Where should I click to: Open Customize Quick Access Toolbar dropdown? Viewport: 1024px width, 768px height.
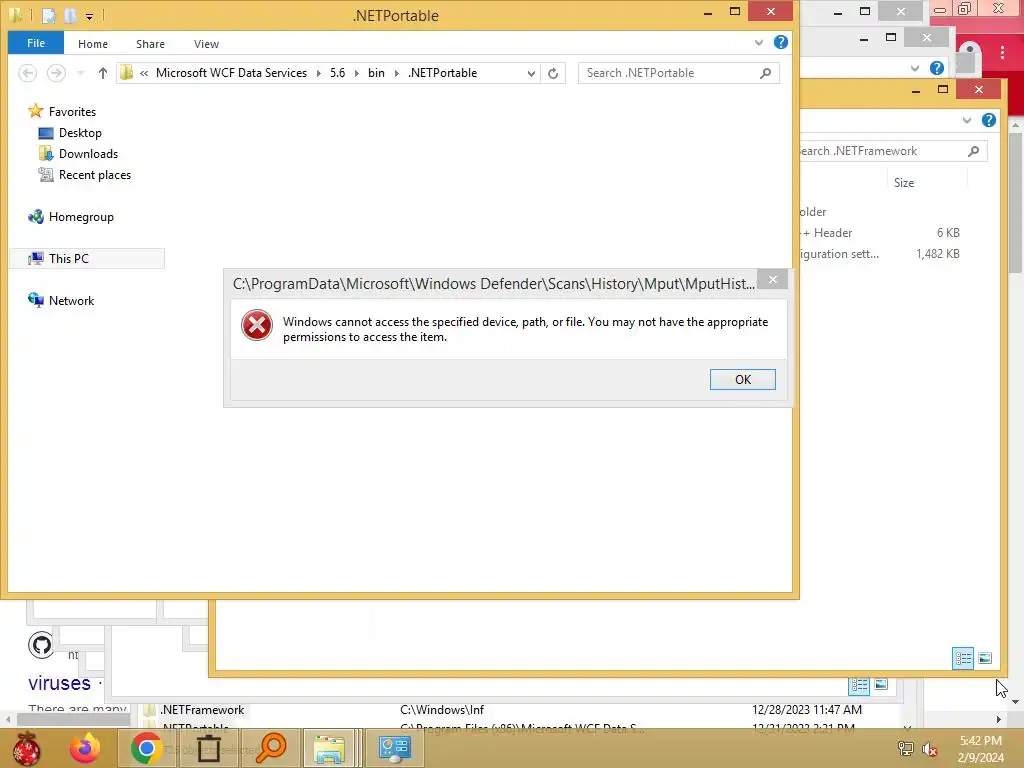89,16
